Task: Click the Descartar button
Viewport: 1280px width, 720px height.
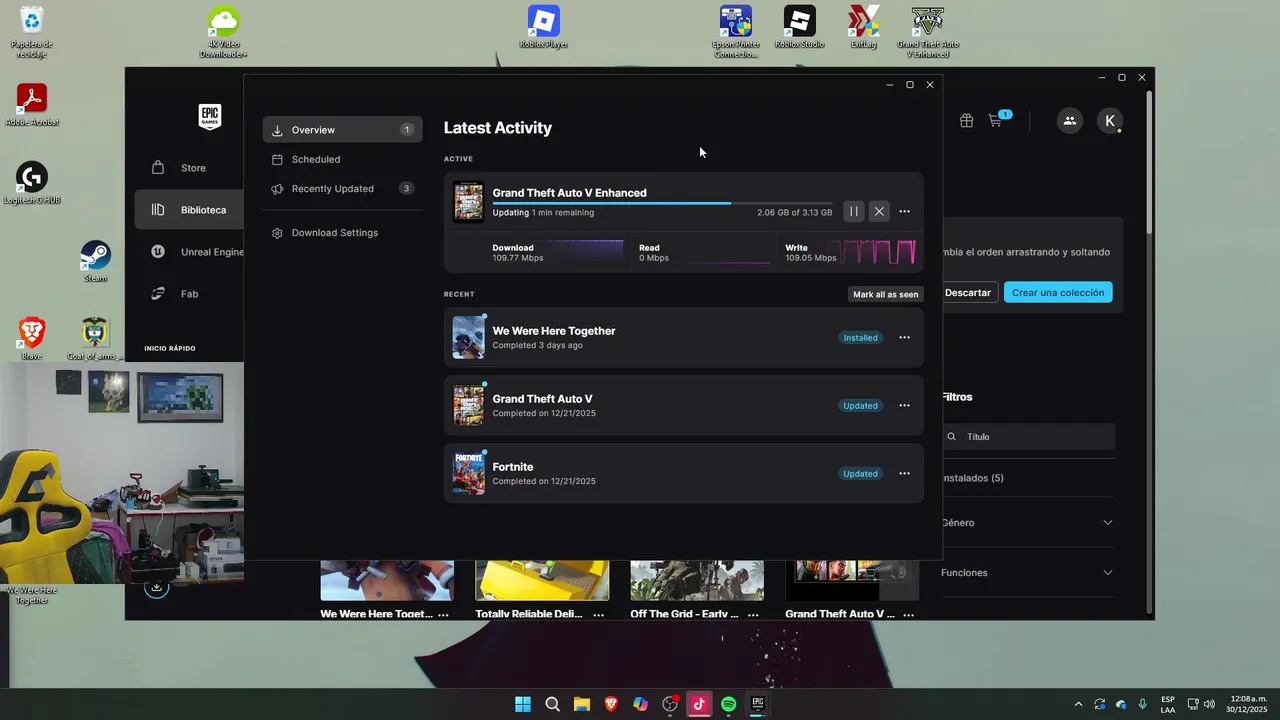Action: [968, 293]
